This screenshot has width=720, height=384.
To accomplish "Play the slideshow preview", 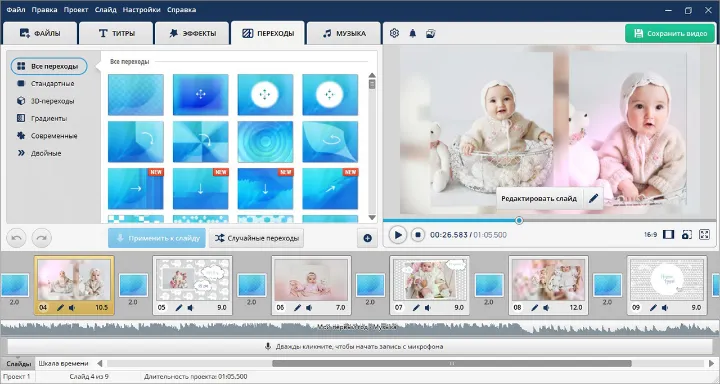I will point(398,235).
